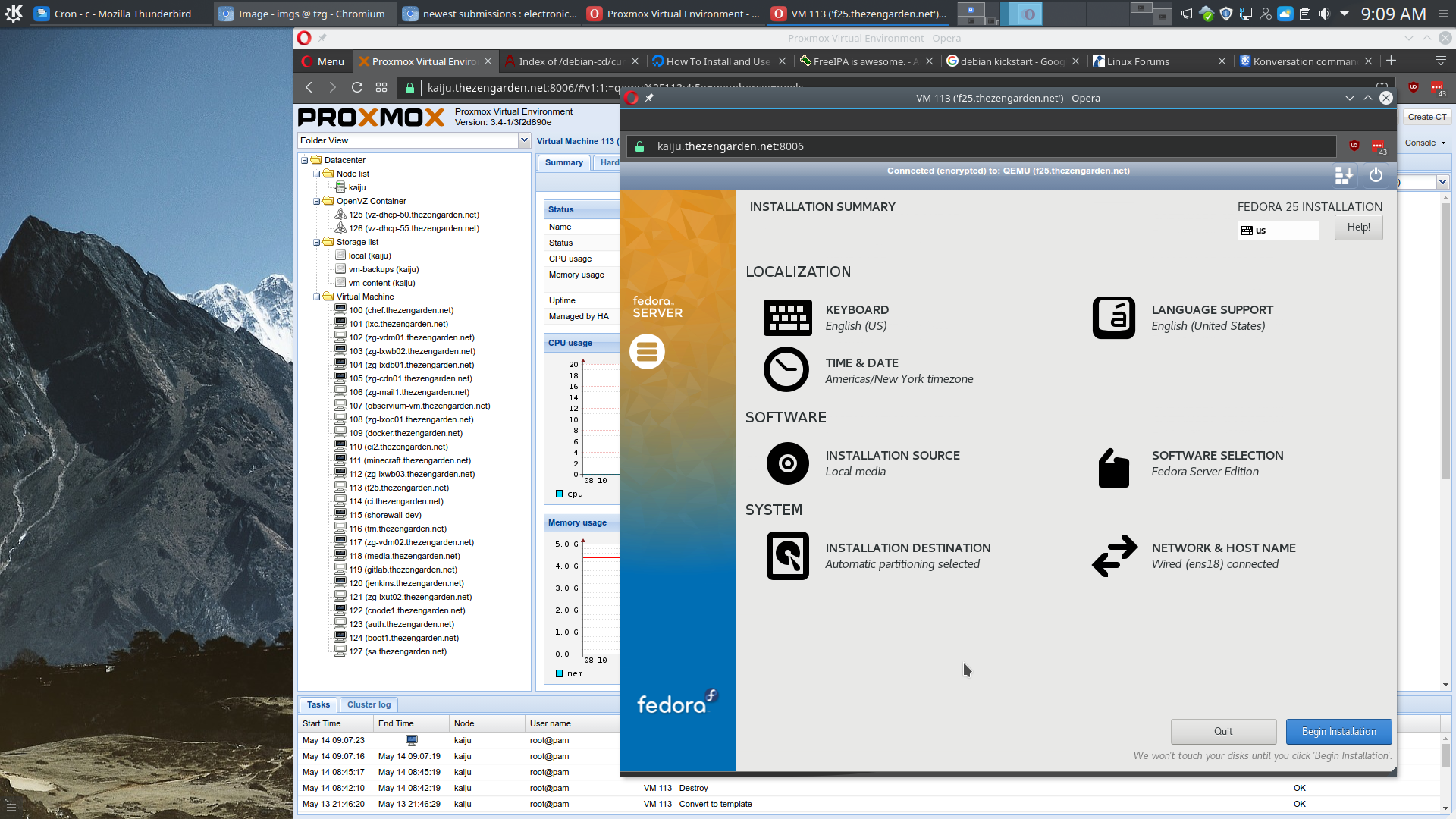Click Create CT button
Viewport: 1456px width, 819px height.
1426,117
